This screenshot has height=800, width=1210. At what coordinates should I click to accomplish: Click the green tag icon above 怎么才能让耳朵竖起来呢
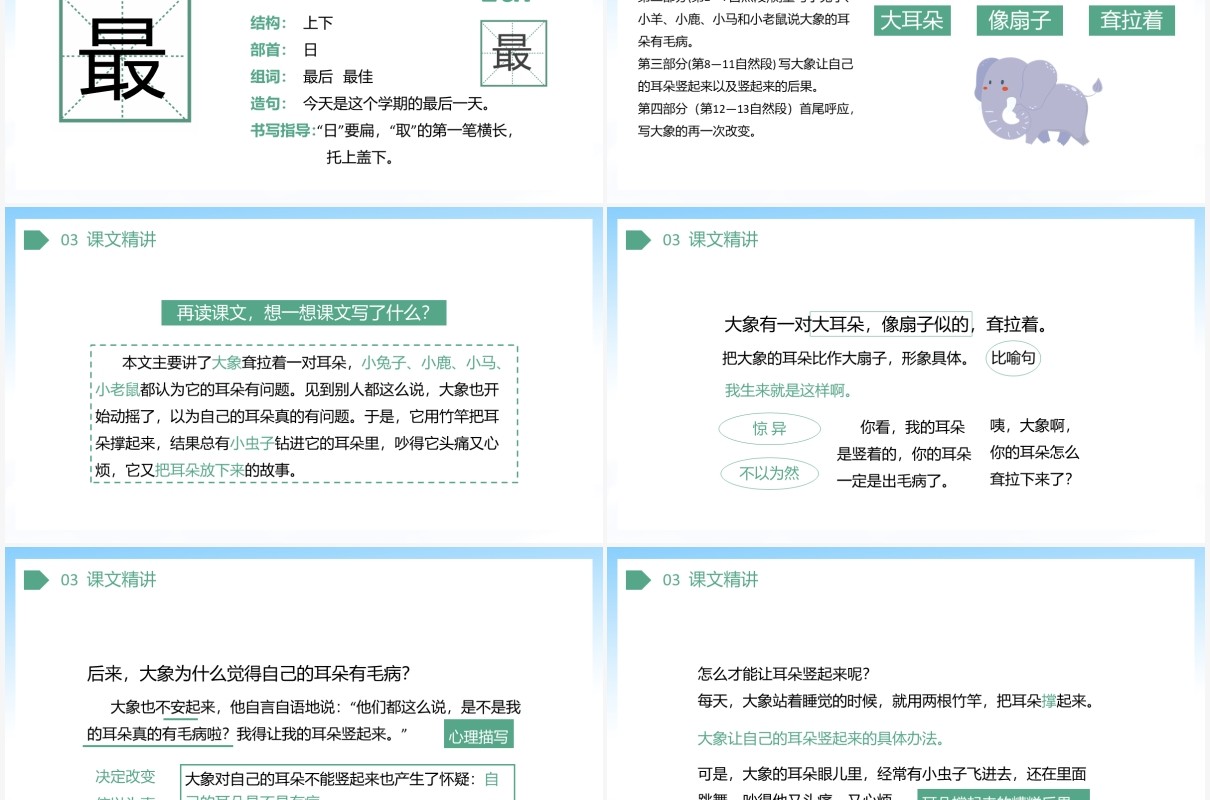(x=638, y=580)
